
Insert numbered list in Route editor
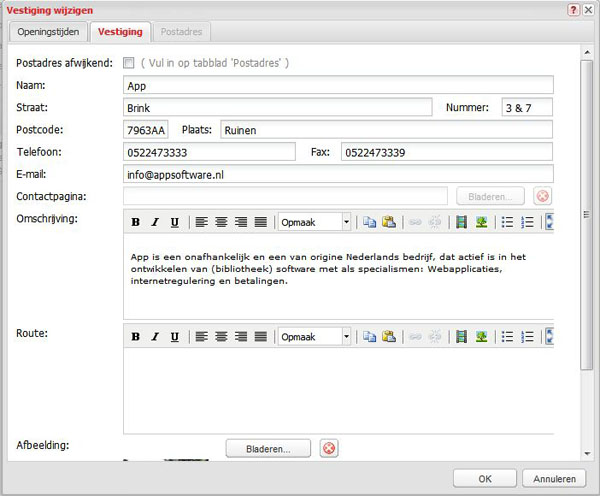click(527, 336)
